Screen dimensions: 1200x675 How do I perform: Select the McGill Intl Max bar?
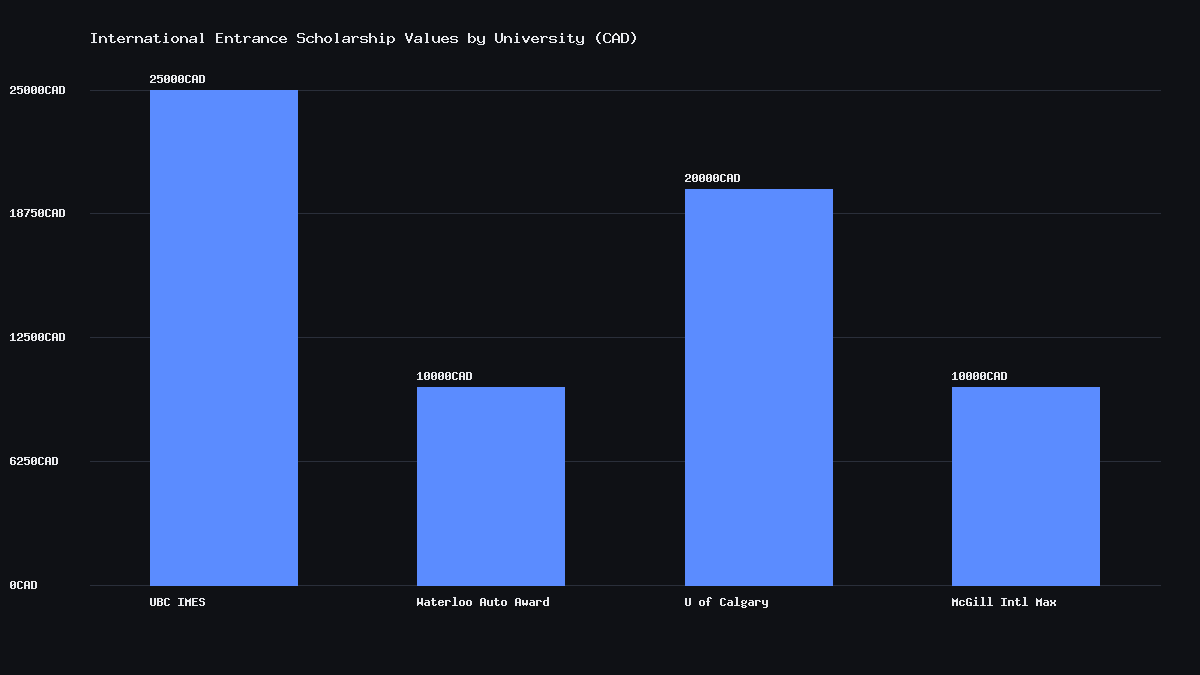pyautogui.click(x=1026, y=486)
